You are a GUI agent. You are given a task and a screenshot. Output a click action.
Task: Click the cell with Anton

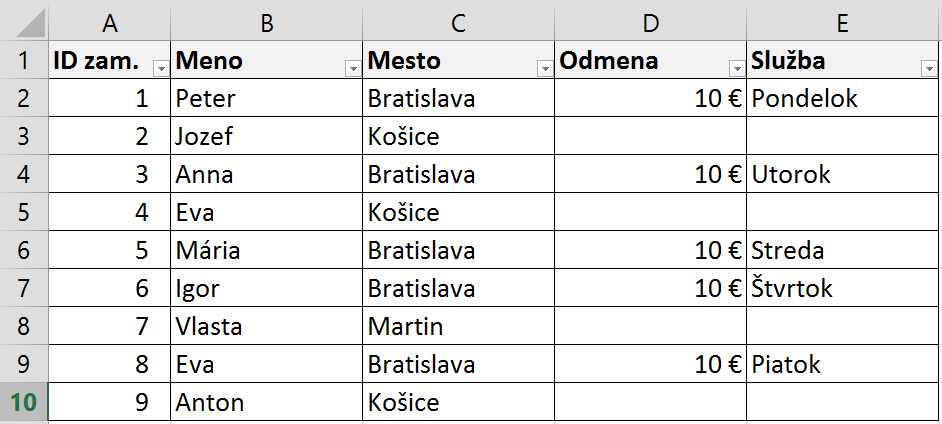click(x=267, y=402)
